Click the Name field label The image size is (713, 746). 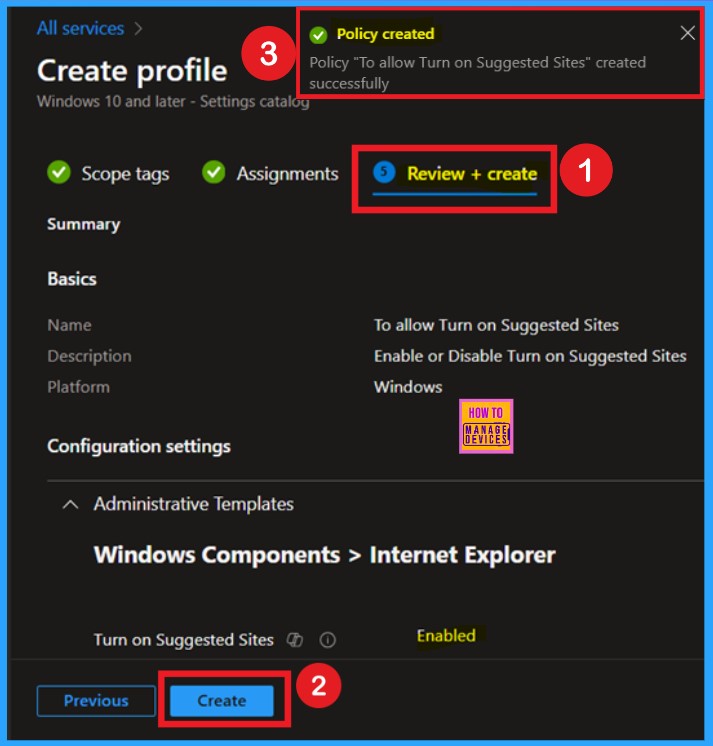[69, 325]
